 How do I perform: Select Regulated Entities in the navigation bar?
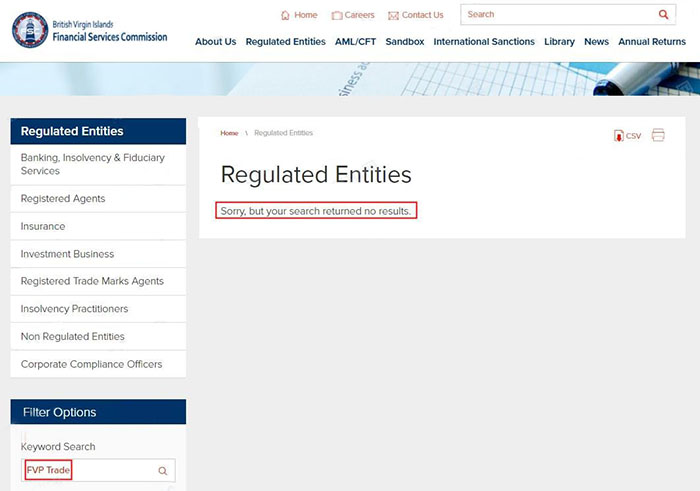285,42
